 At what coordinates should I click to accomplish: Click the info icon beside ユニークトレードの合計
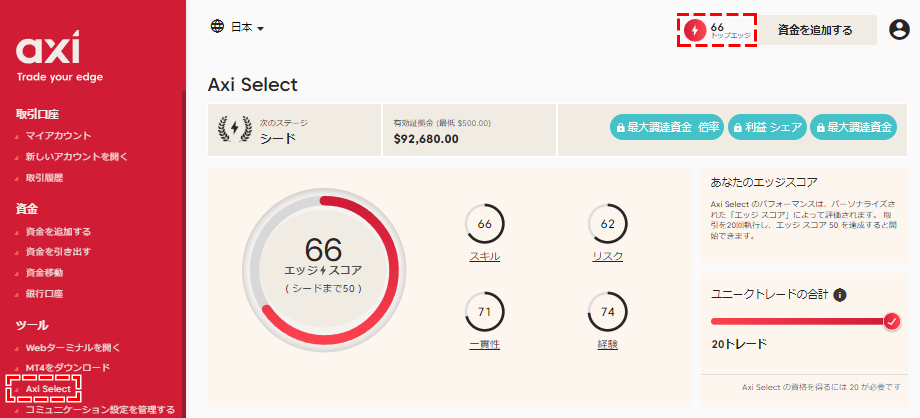840,295
